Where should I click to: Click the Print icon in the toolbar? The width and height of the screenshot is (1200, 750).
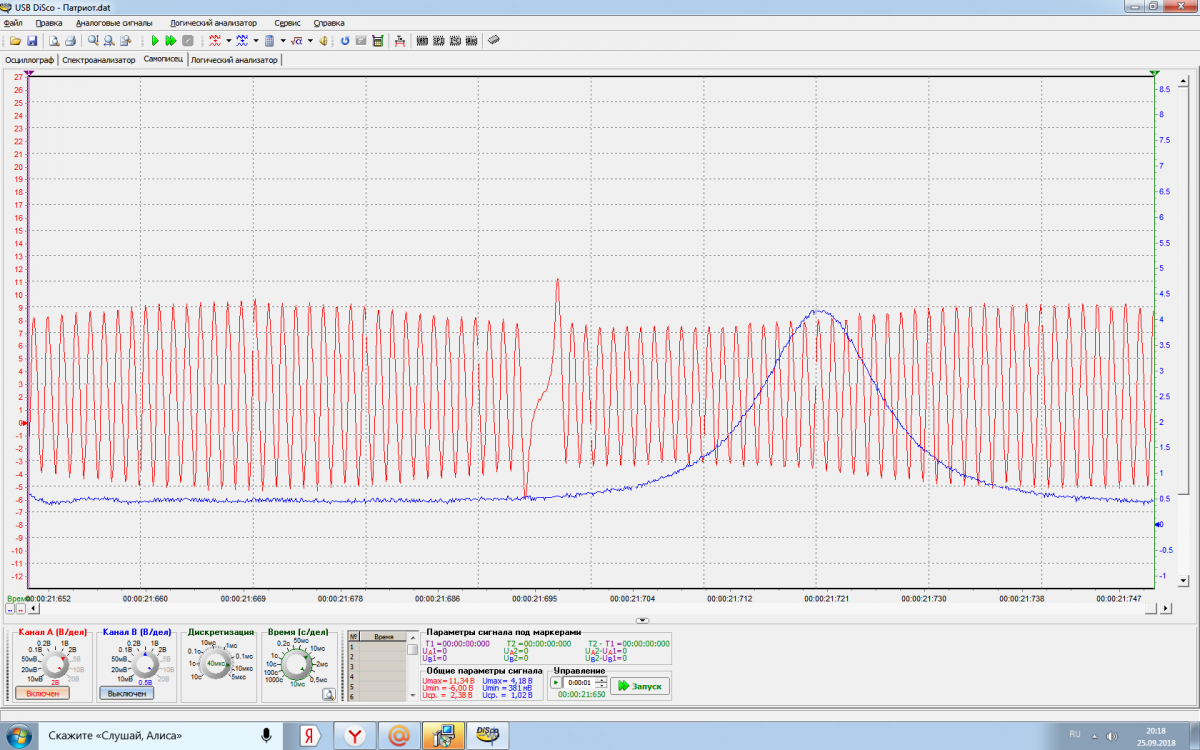[x=71, y=41]
